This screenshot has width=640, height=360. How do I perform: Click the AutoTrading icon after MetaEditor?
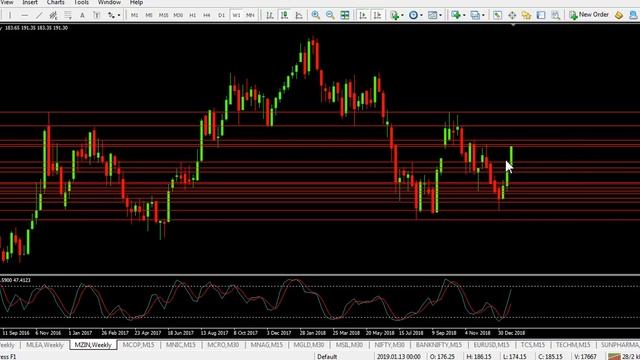click(x=633, y=15)
